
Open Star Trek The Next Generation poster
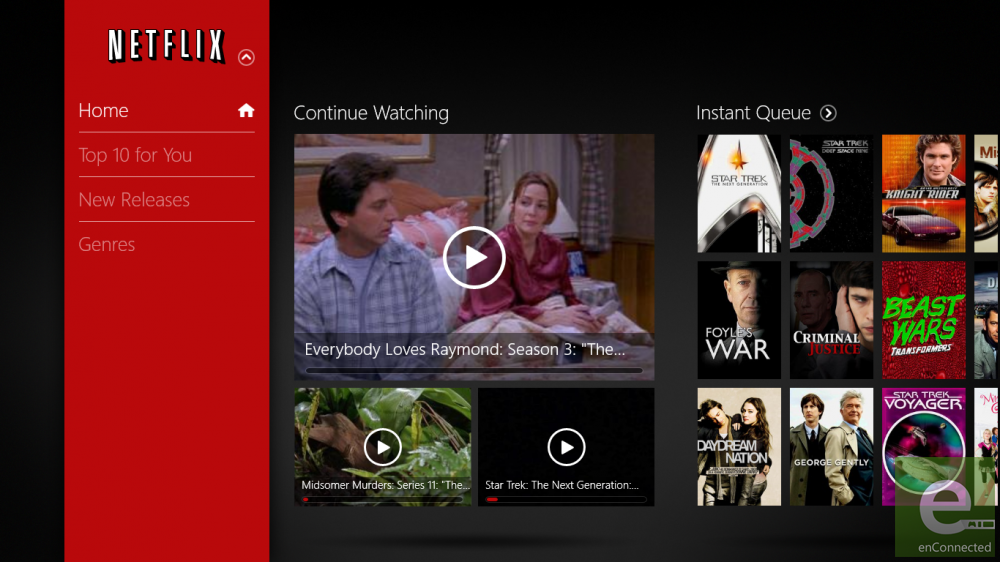pos(739,193)
